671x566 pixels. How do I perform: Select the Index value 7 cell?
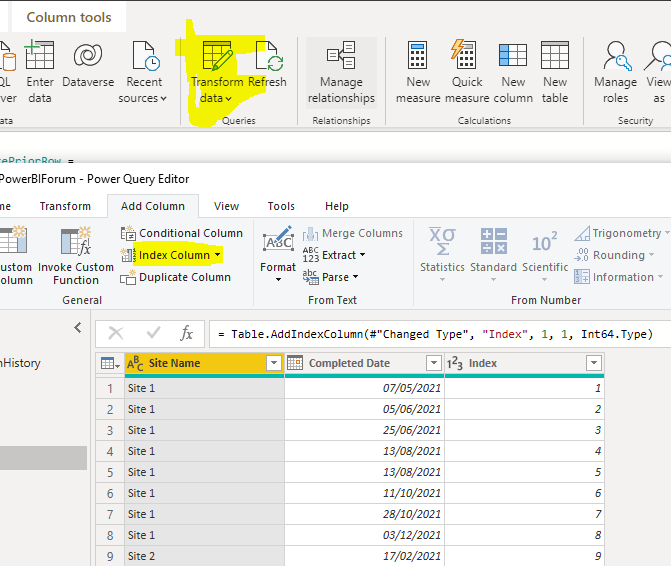[525, 514]
